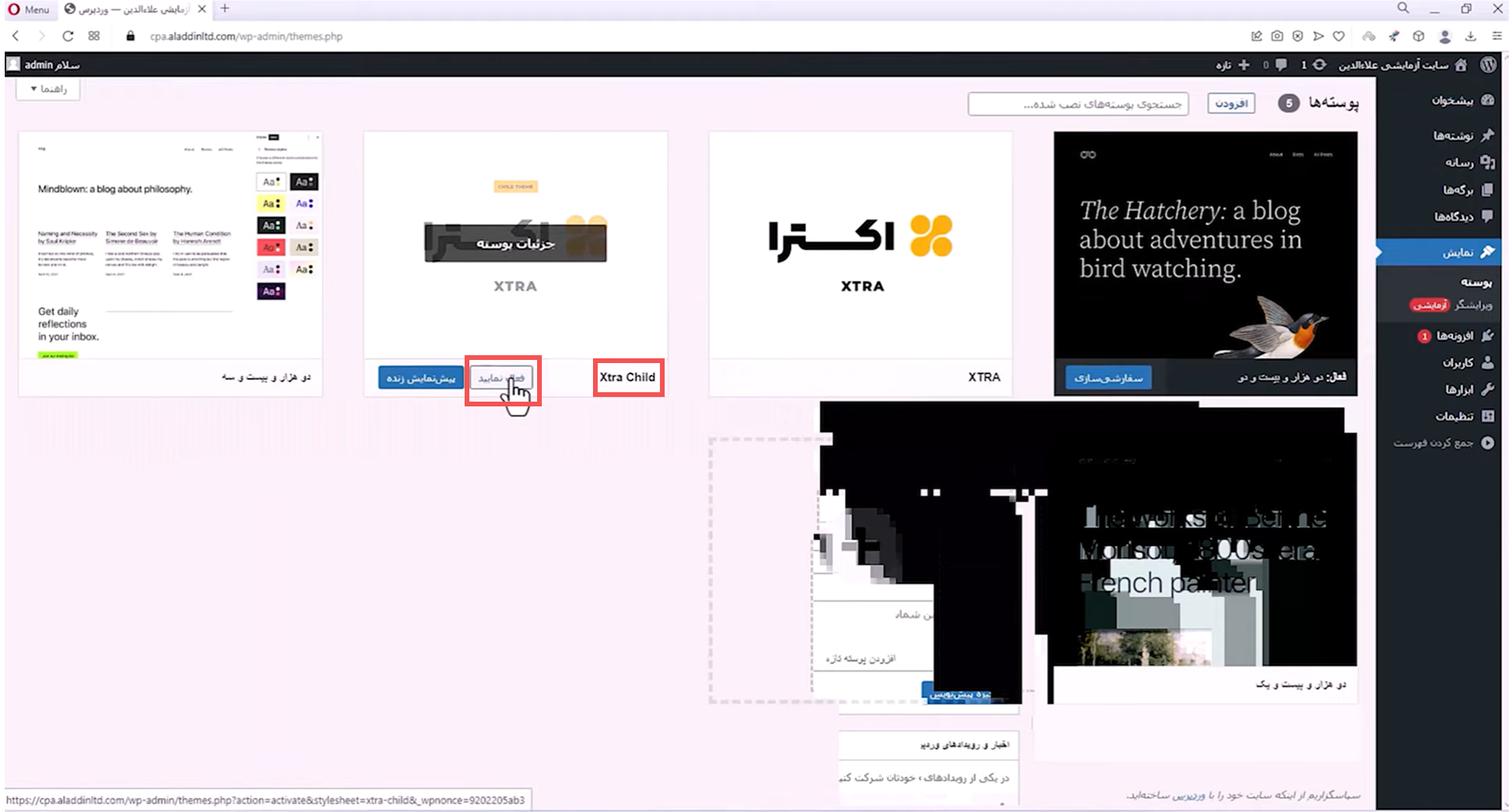Open جزئیات پوسته theme details overlay
The image size is (1512, 812).
[x=516, y=243]
